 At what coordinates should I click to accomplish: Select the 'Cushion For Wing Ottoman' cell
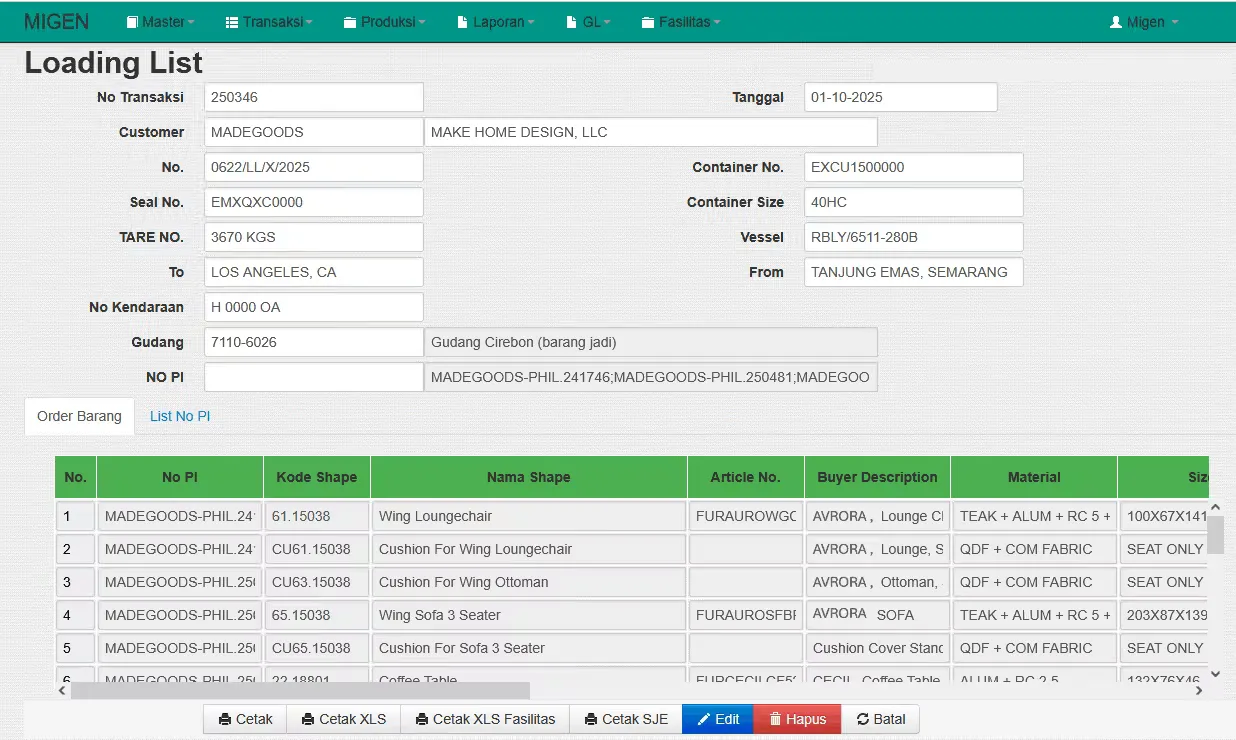pos(528,582)
